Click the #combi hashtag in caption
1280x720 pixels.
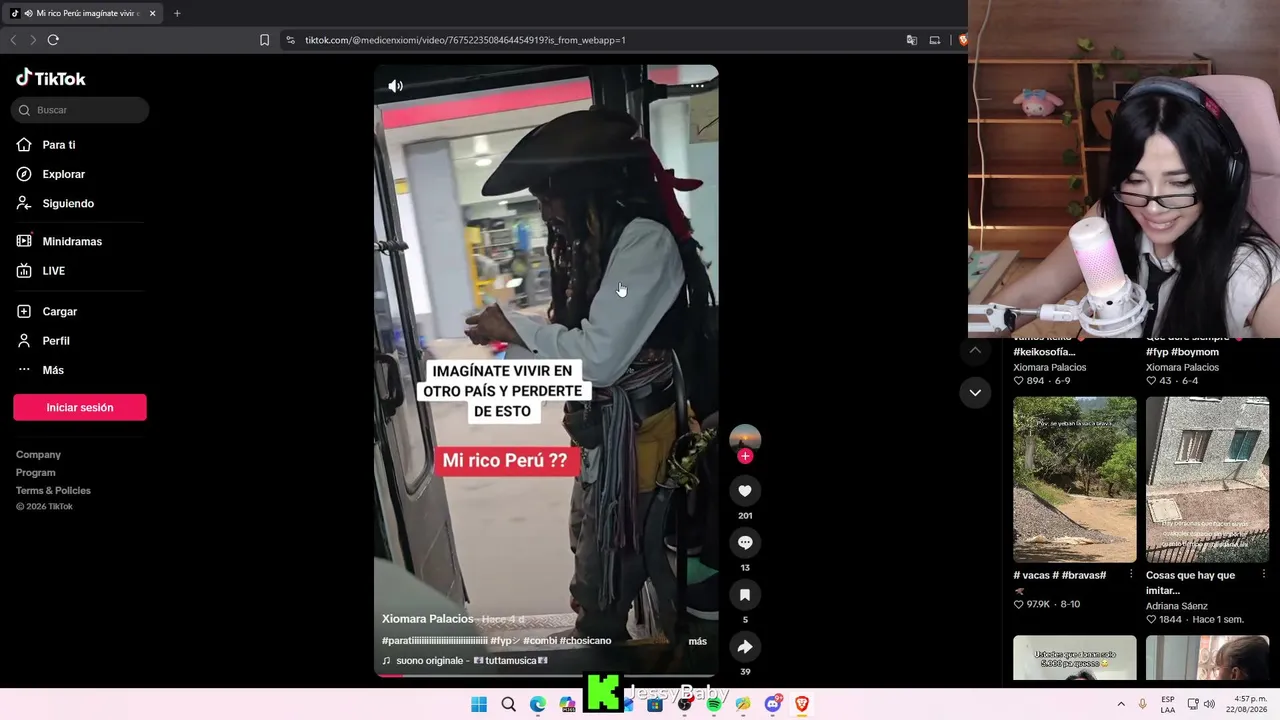point(540,641)
